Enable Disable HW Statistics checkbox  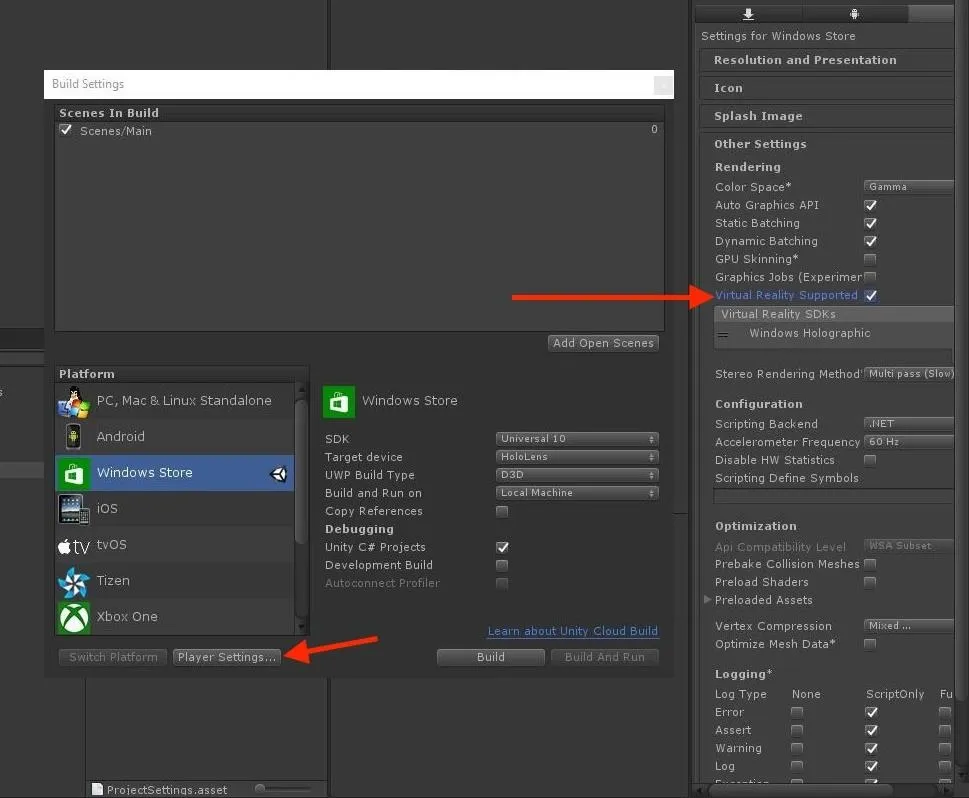(870, 459)
